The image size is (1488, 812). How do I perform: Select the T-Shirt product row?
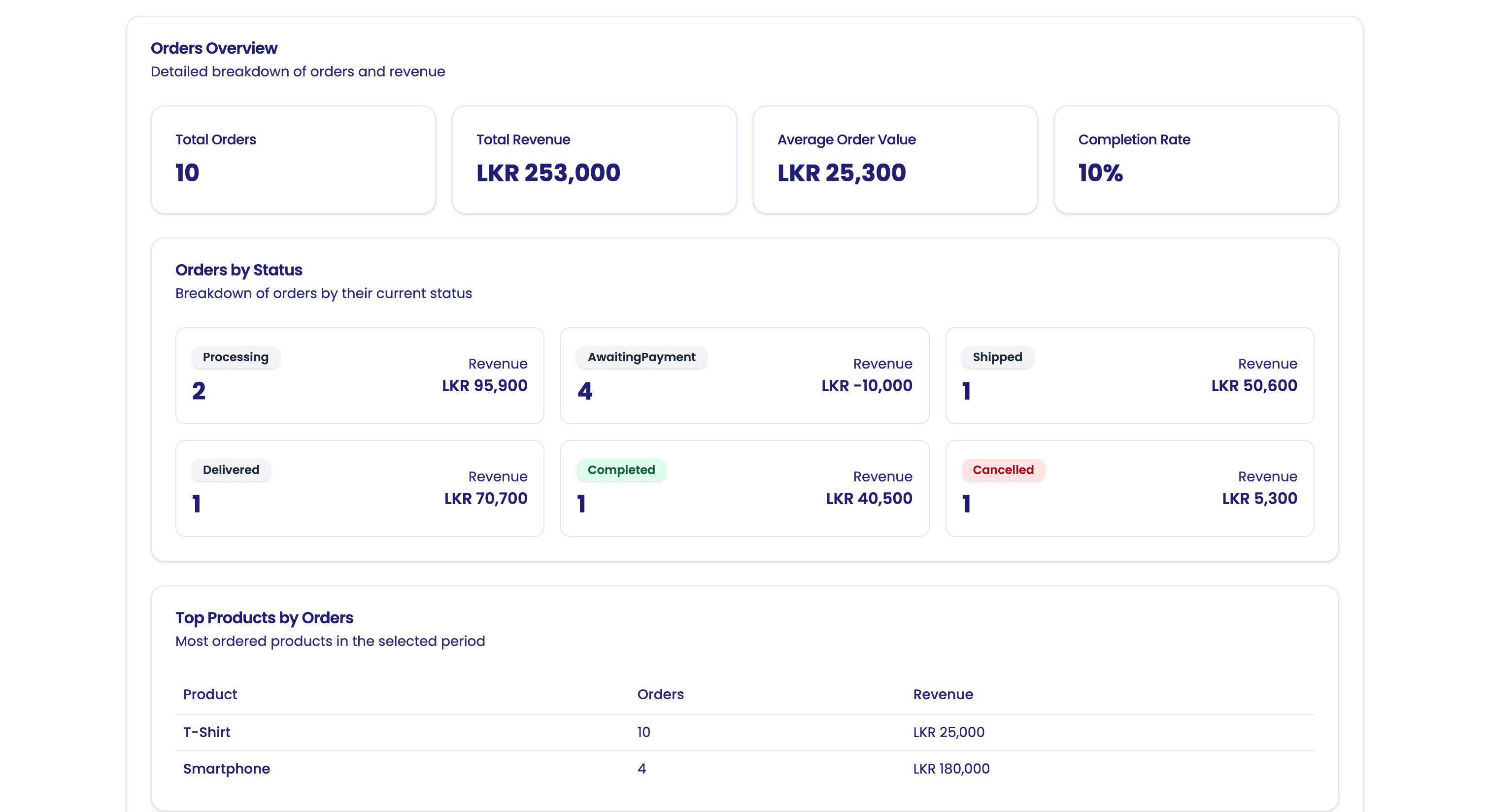click(x=744, y=732)
